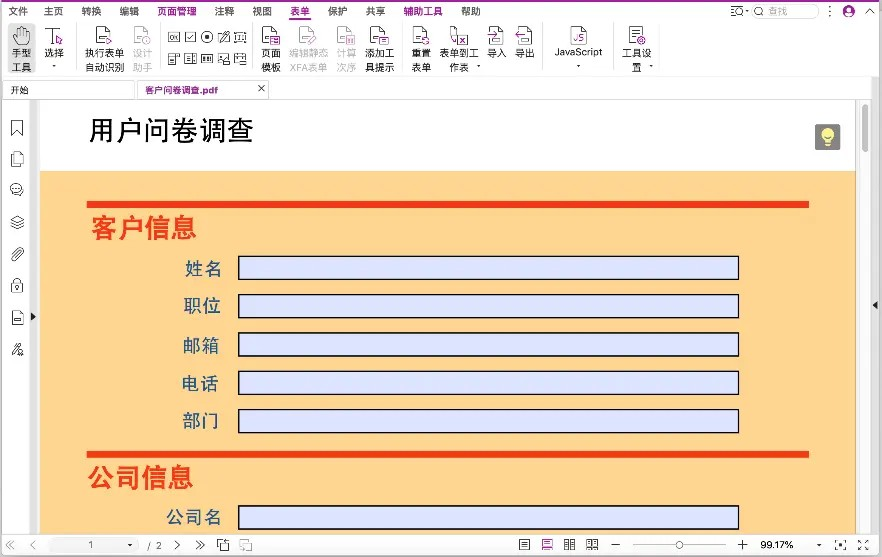The height and width of the screenshot is (557, 882).
Task: Click the Find (查找) search box
Action: (x=785, y=11)
